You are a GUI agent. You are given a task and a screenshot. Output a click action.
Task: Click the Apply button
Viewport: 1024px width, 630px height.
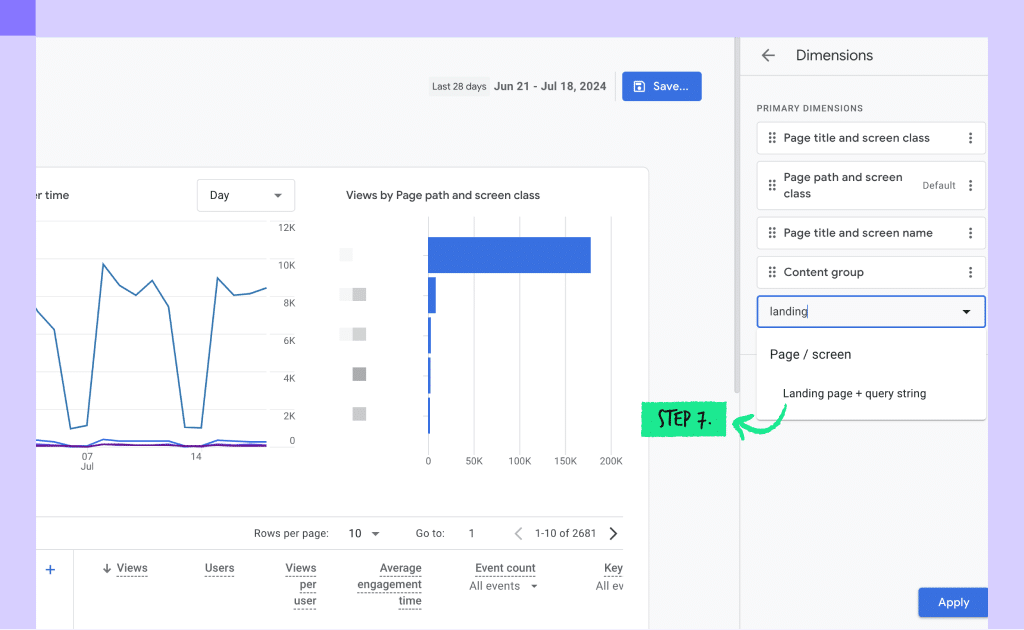point(953,603)
